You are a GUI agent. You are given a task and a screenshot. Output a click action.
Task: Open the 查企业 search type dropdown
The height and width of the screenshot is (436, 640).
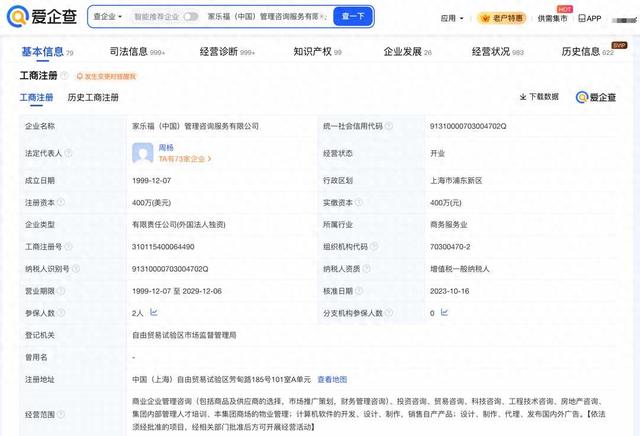click(x=108, y=17)
